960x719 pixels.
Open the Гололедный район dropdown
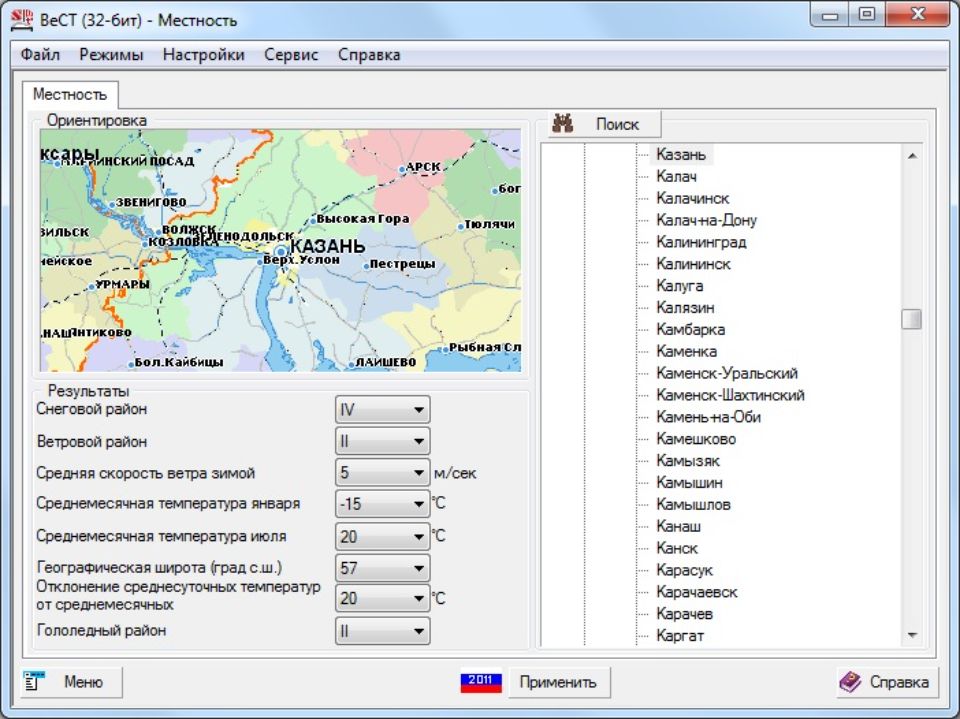click(x=418, y=631)
